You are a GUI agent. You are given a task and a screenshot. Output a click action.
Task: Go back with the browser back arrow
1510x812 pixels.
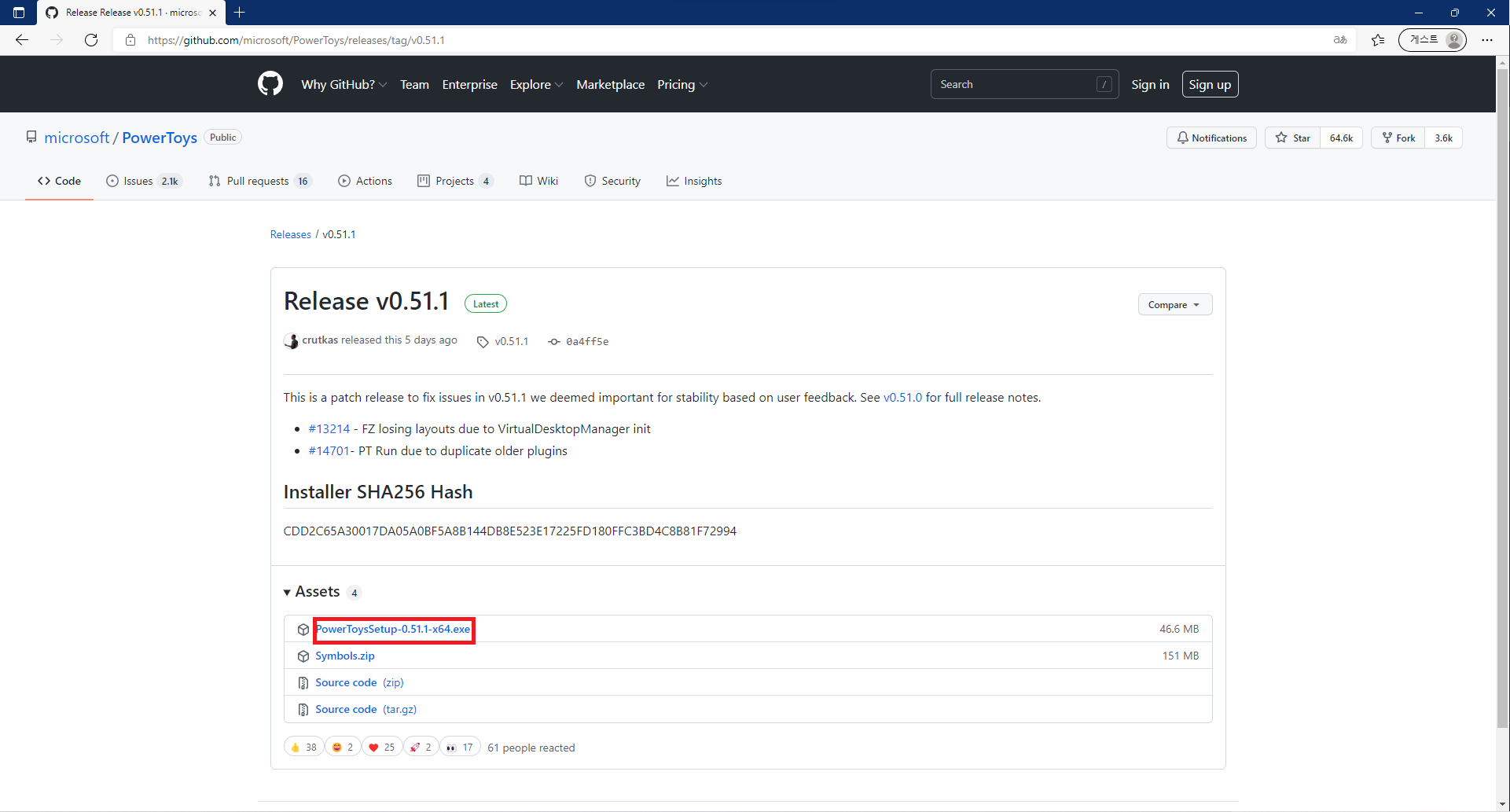tap(22, 40)
